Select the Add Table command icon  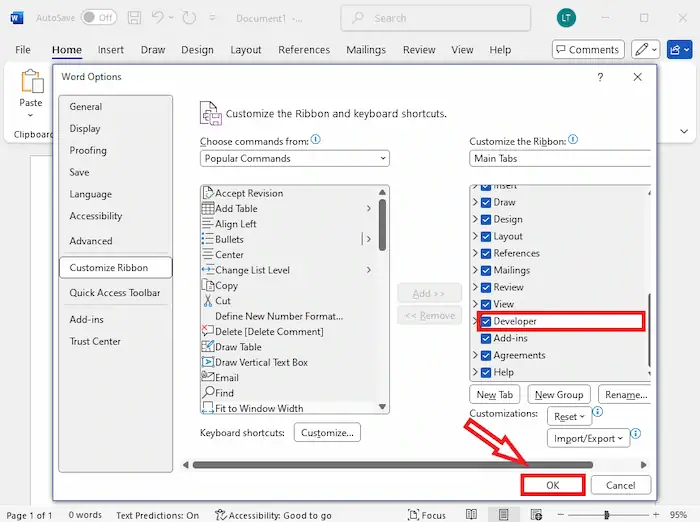(x=208, y=209)
